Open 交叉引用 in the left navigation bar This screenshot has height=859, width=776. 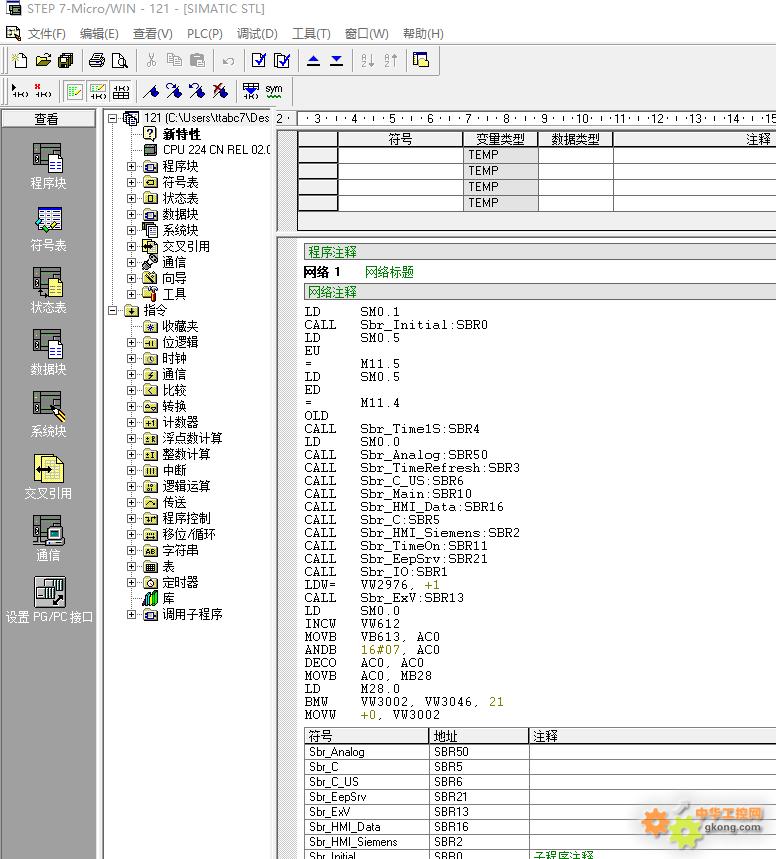click(x=48, y=477)
